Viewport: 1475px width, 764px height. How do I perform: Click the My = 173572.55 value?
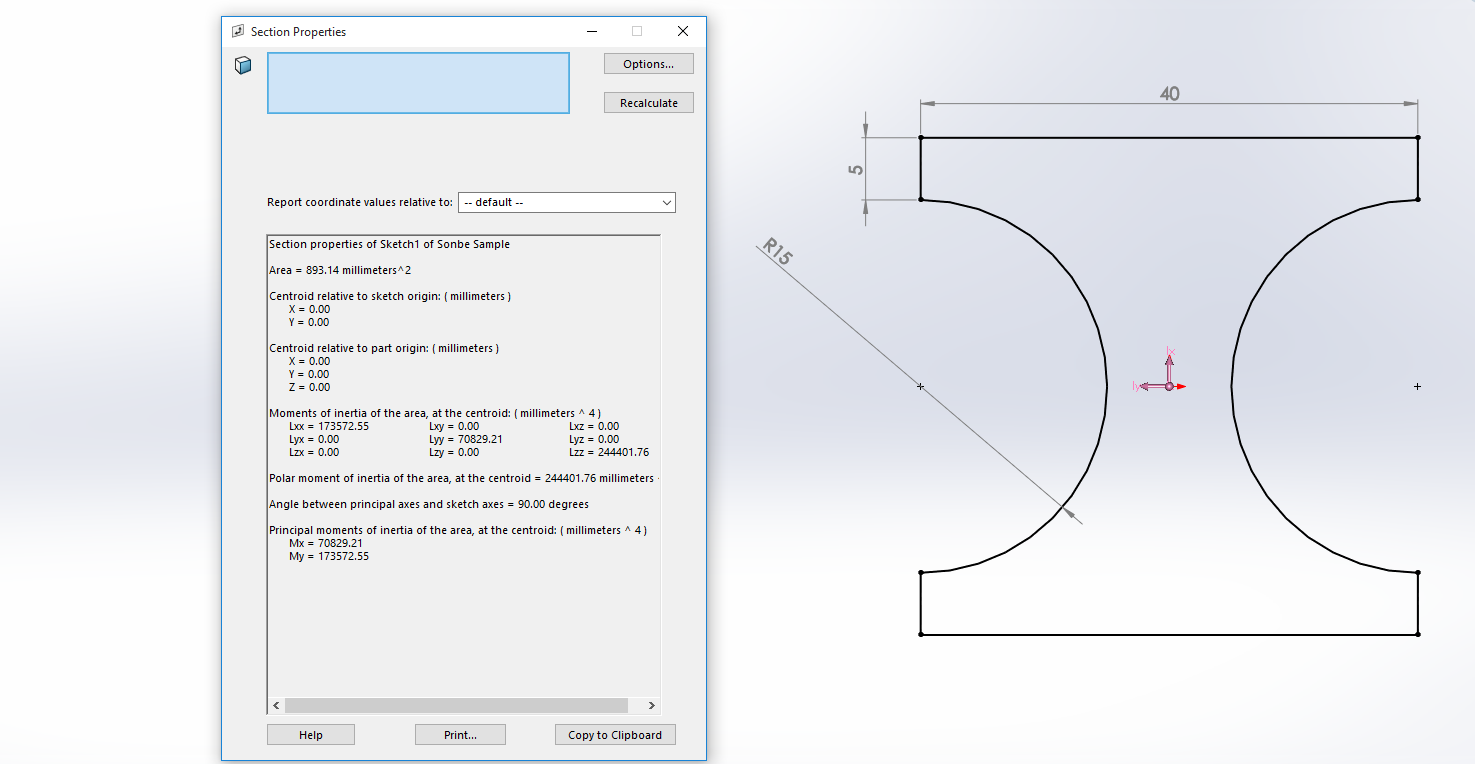[x=329, y=556]
